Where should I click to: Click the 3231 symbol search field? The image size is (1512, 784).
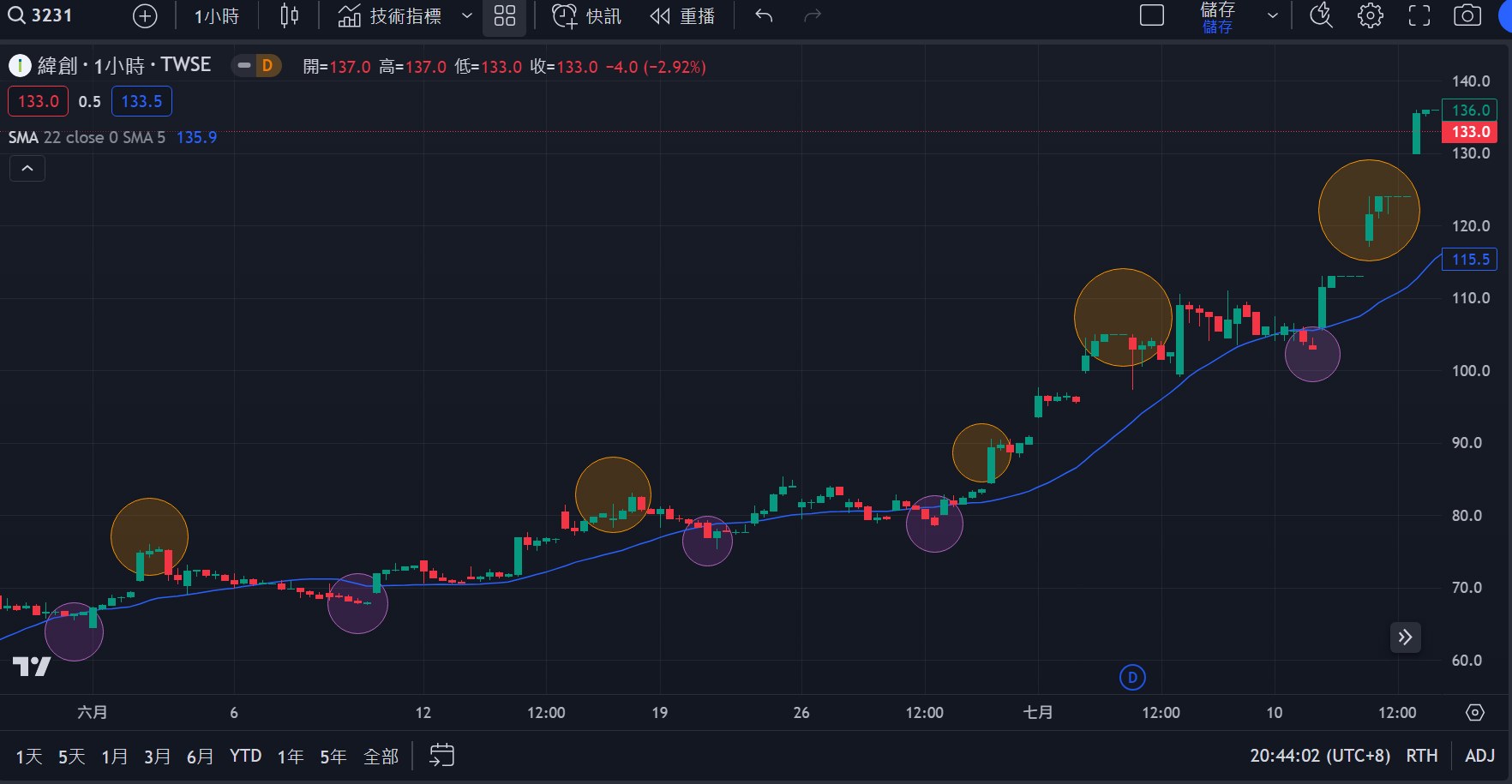tap(51, 16)
